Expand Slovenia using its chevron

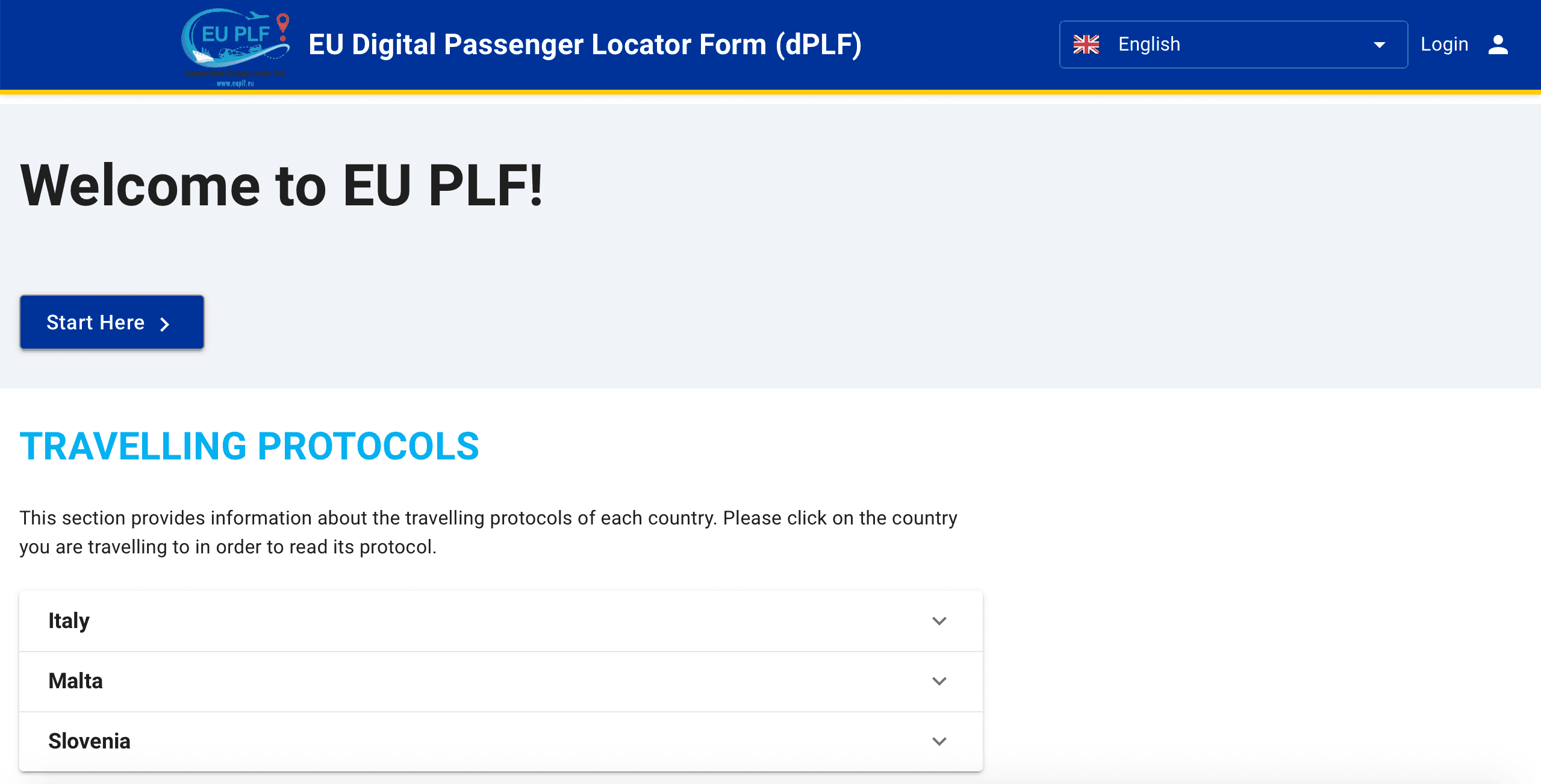click(939, 741)
